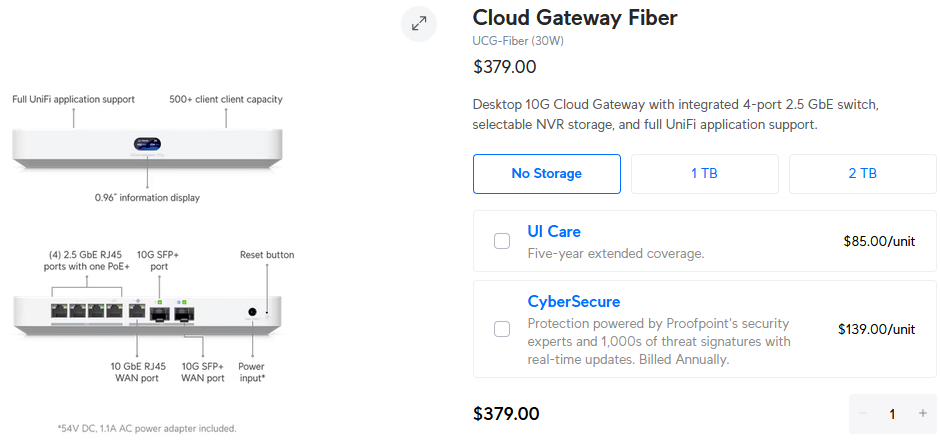Choose the 1 TB storage option

point(704,174)
